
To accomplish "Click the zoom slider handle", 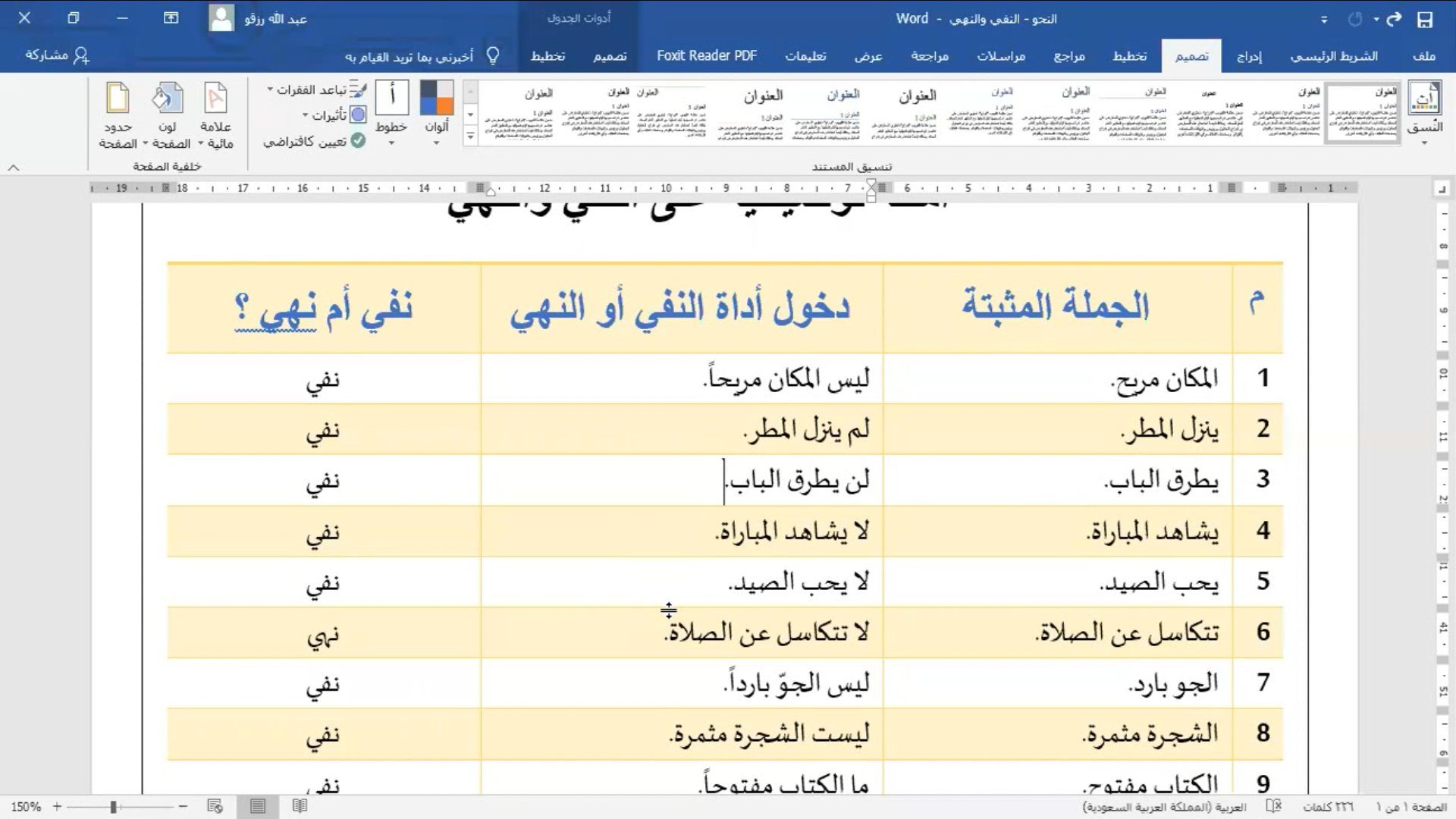I will 113,807.
